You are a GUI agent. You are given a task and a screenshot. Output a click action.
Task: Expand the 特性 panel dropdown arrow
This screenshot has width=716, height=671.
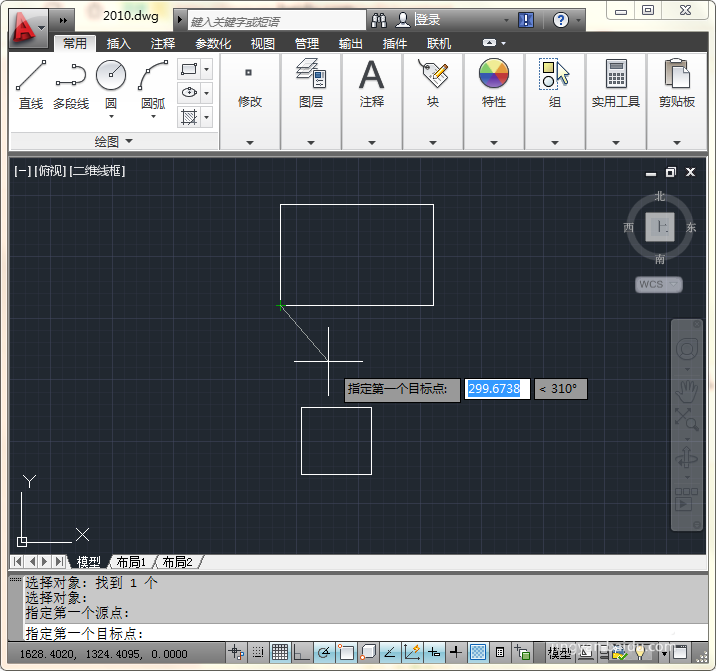point(494,143)
